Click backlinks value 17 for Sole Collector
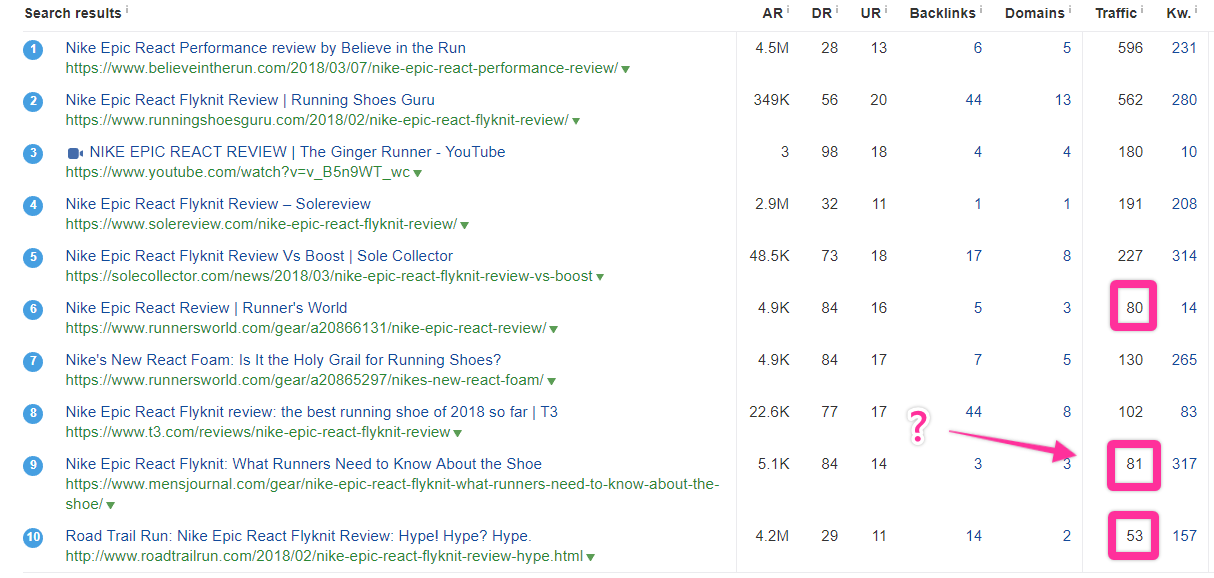Viewport: 1214px width, 578px height. (974, 256)
